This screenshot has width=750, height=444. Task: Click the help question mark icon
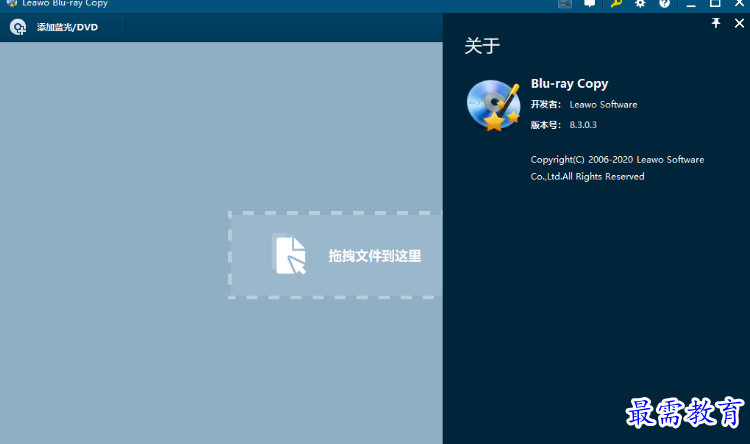coord(664,3)
